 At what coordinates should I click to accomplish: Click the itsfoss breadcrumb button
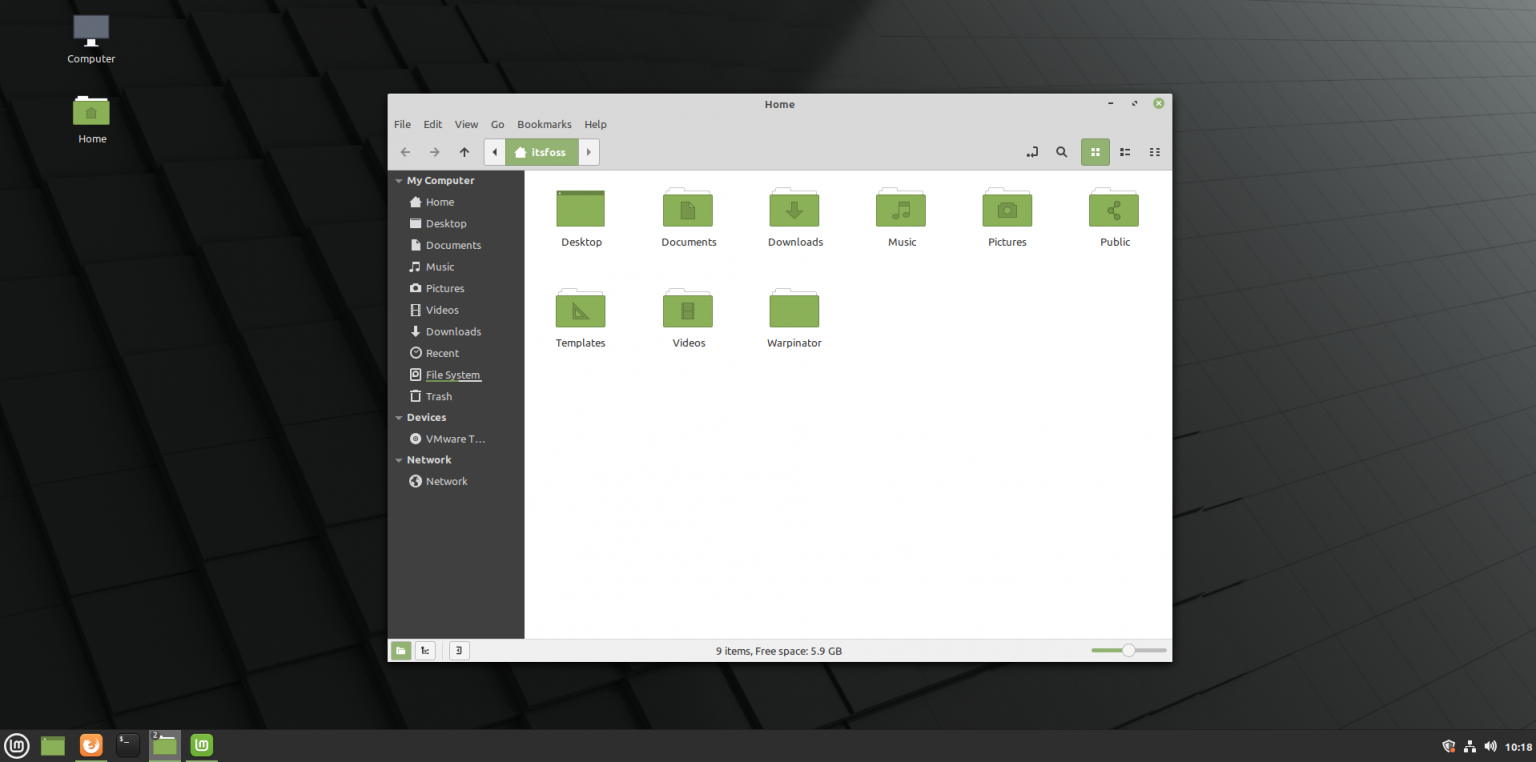541,151
